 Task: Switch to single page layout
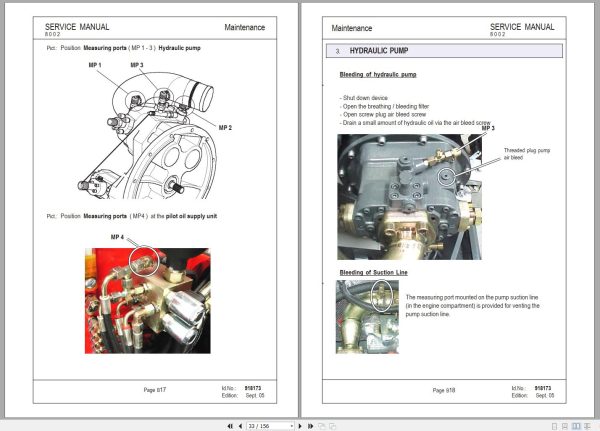pos(554,426)
